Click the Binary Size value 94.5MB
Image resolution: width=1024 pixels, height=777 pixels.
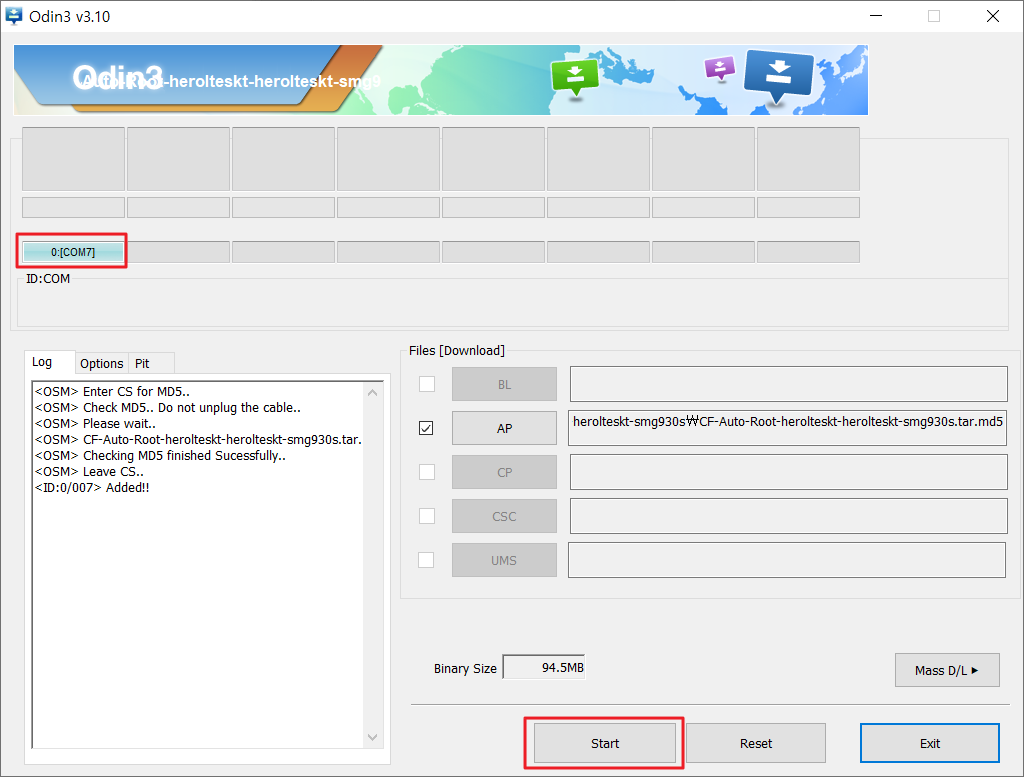tap(544, 667)
